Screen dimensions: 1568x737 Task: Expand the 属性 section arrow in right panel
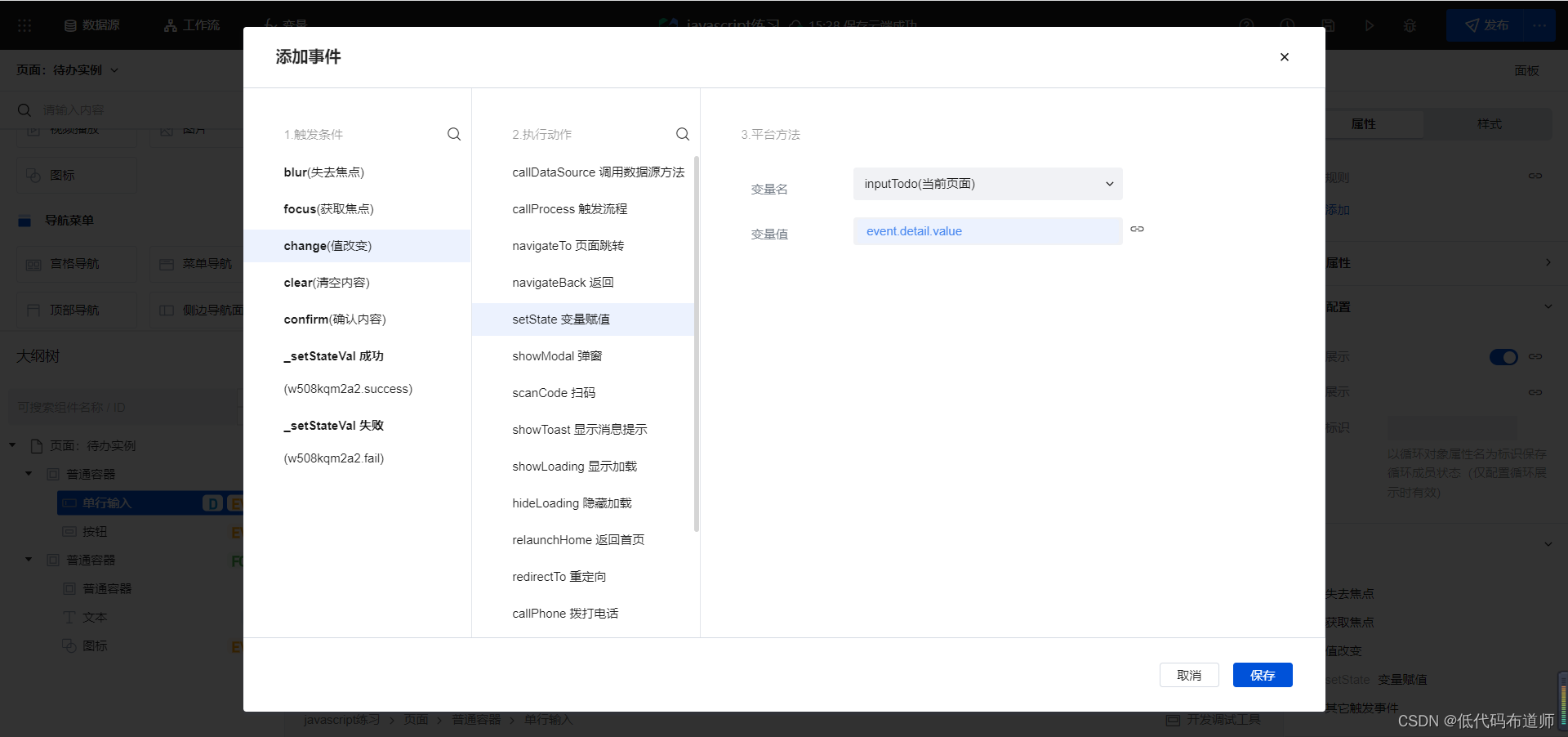tap(1548, 262)
